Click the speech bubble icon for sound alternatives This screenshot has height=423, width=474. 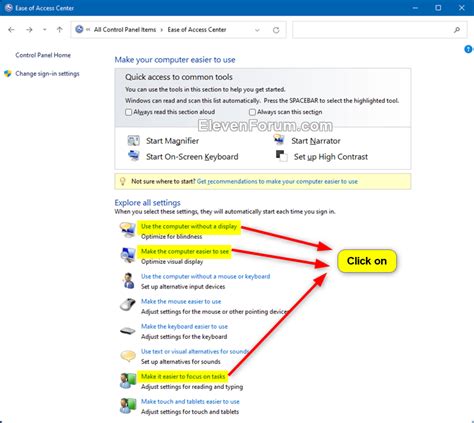pos(128,356)
